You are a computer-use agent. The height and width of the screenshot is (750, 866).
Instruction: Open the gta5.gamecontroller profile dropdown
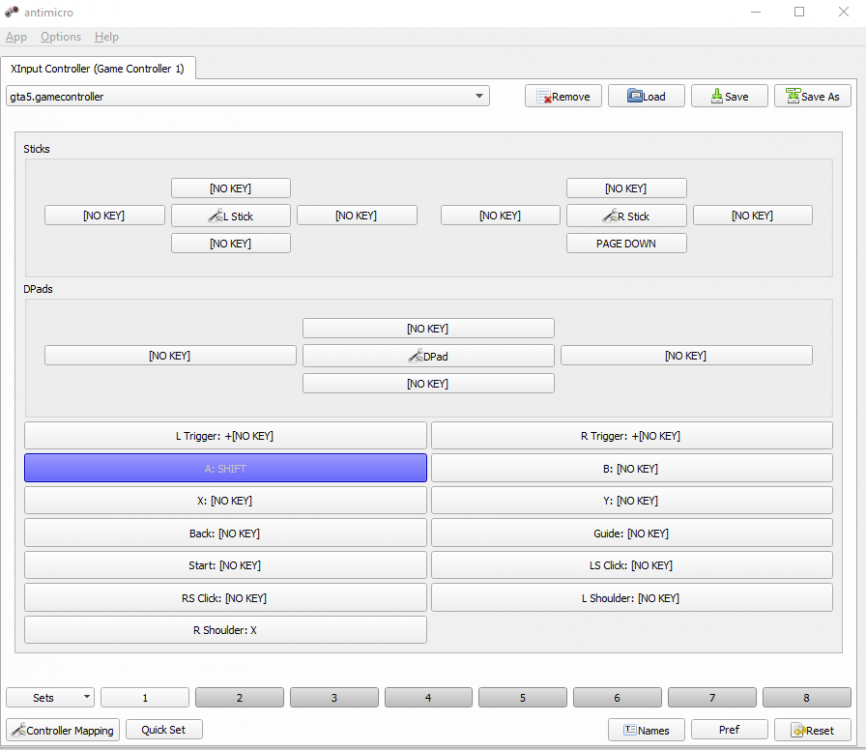click(247, 96)
